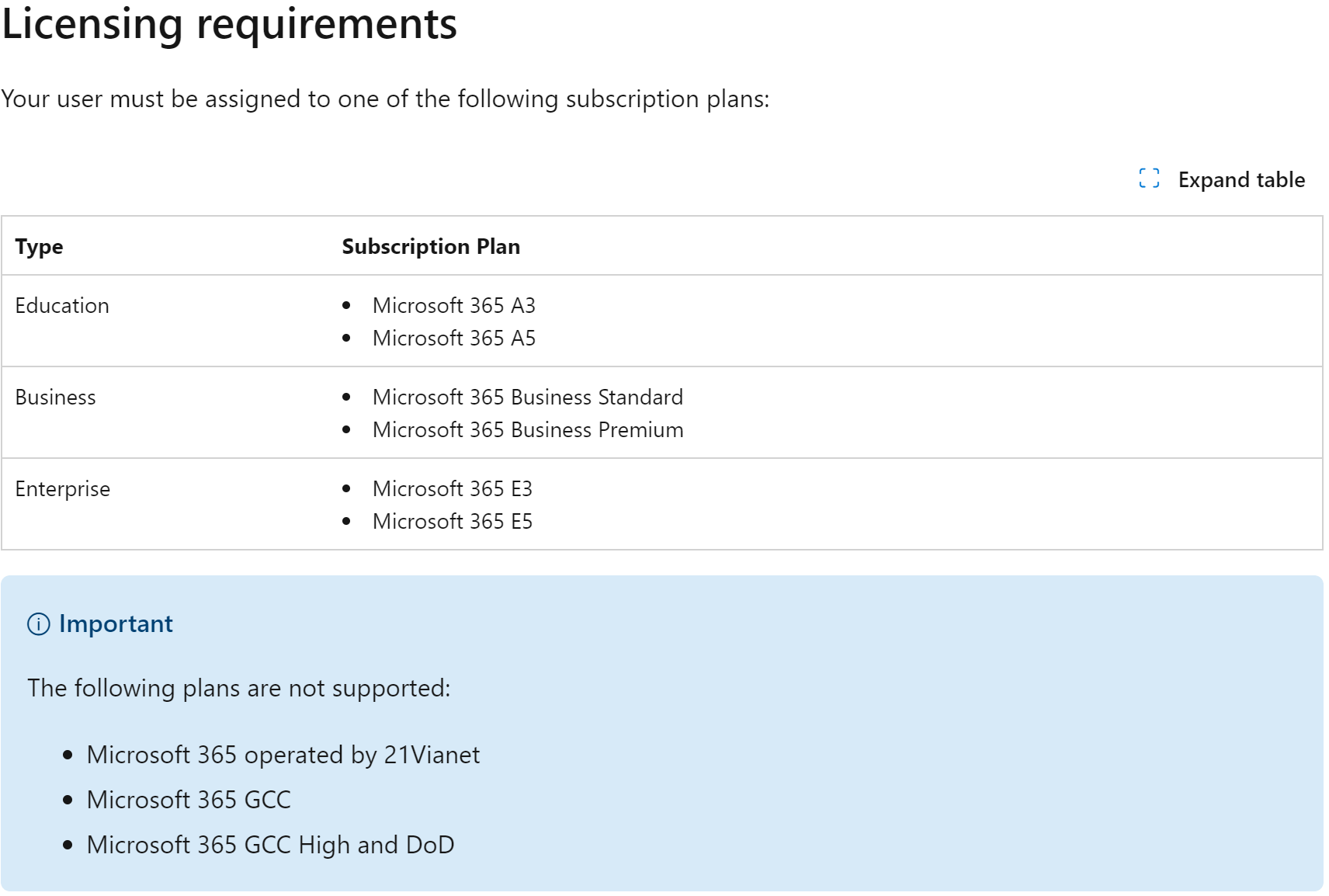1329x896 pixels.
Task: Click Microsoft 365 GCC High and DoD
Action: tap(270, 845)
